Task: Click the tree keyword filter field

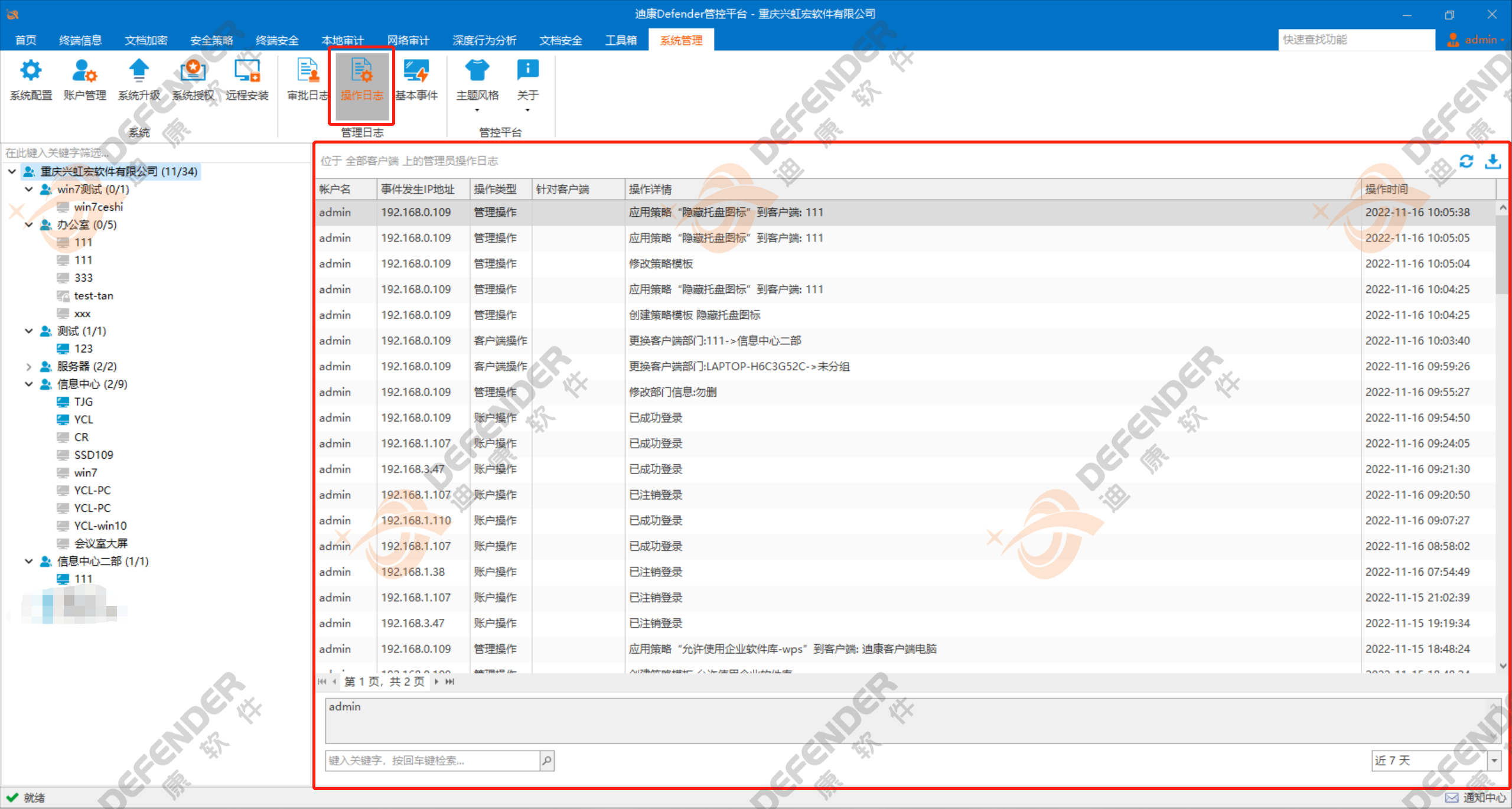Action: click(155, 153)
